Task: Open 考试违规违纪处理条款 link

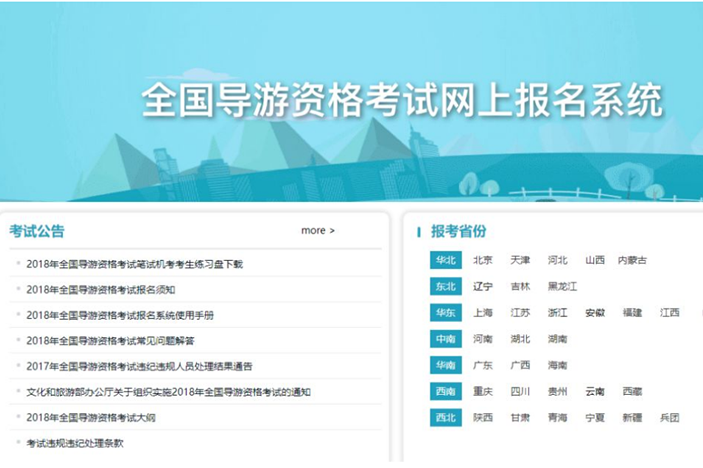Action: [75, 443]
